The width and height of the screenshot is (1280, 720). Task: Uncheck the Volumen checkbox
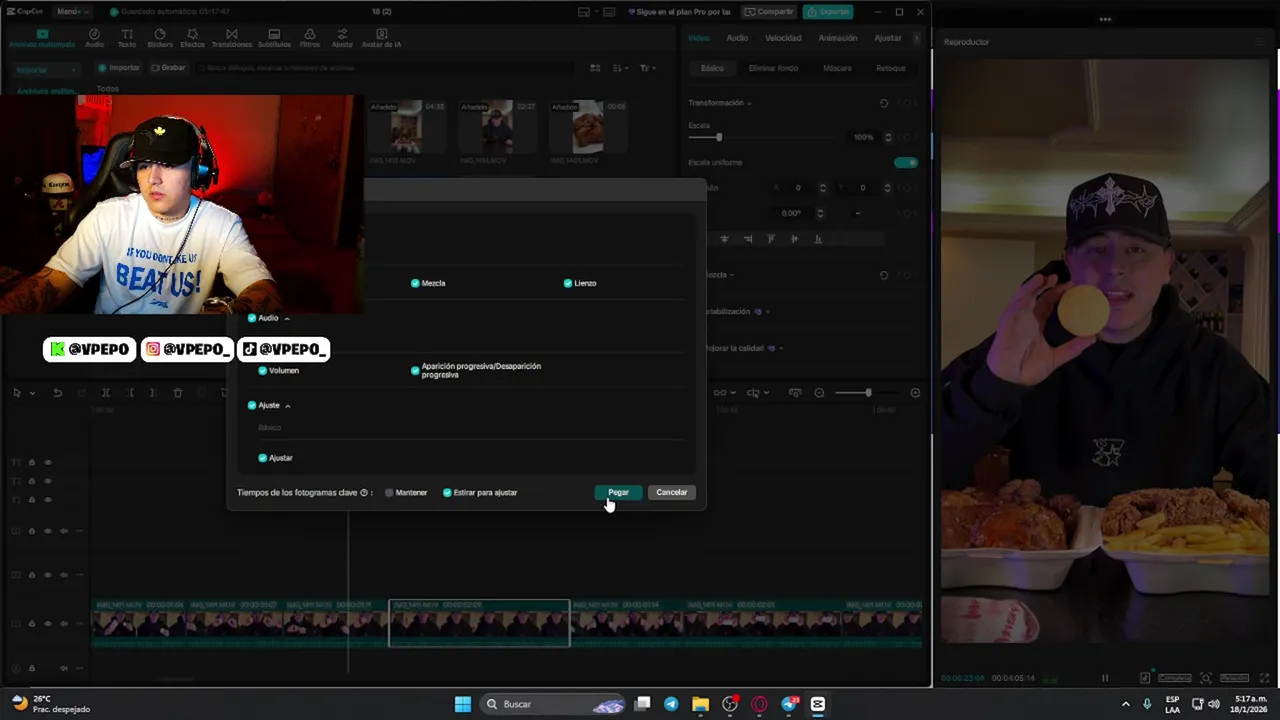coord(263,370)
